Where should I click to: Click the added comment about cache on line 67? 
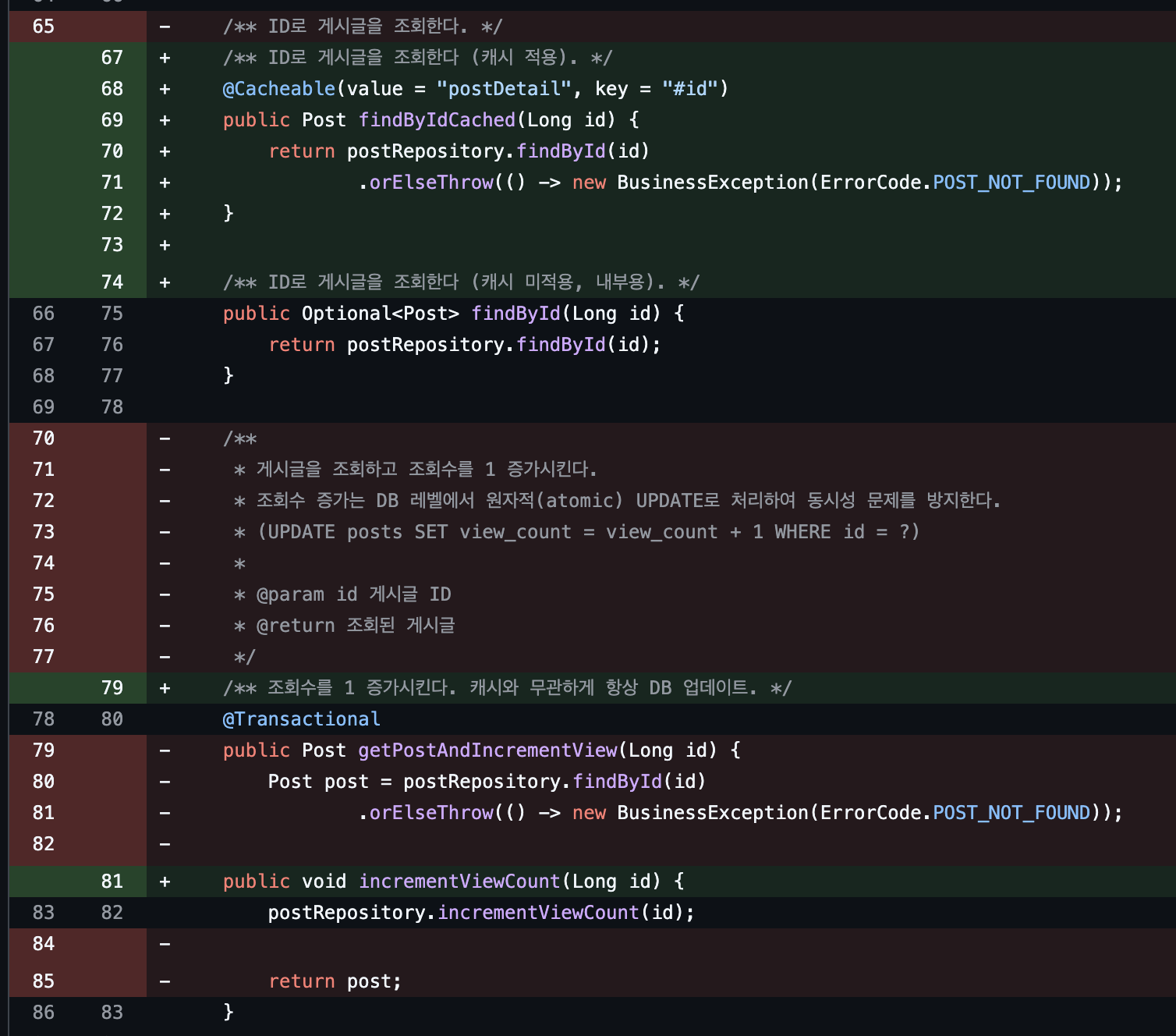[418, 57]
